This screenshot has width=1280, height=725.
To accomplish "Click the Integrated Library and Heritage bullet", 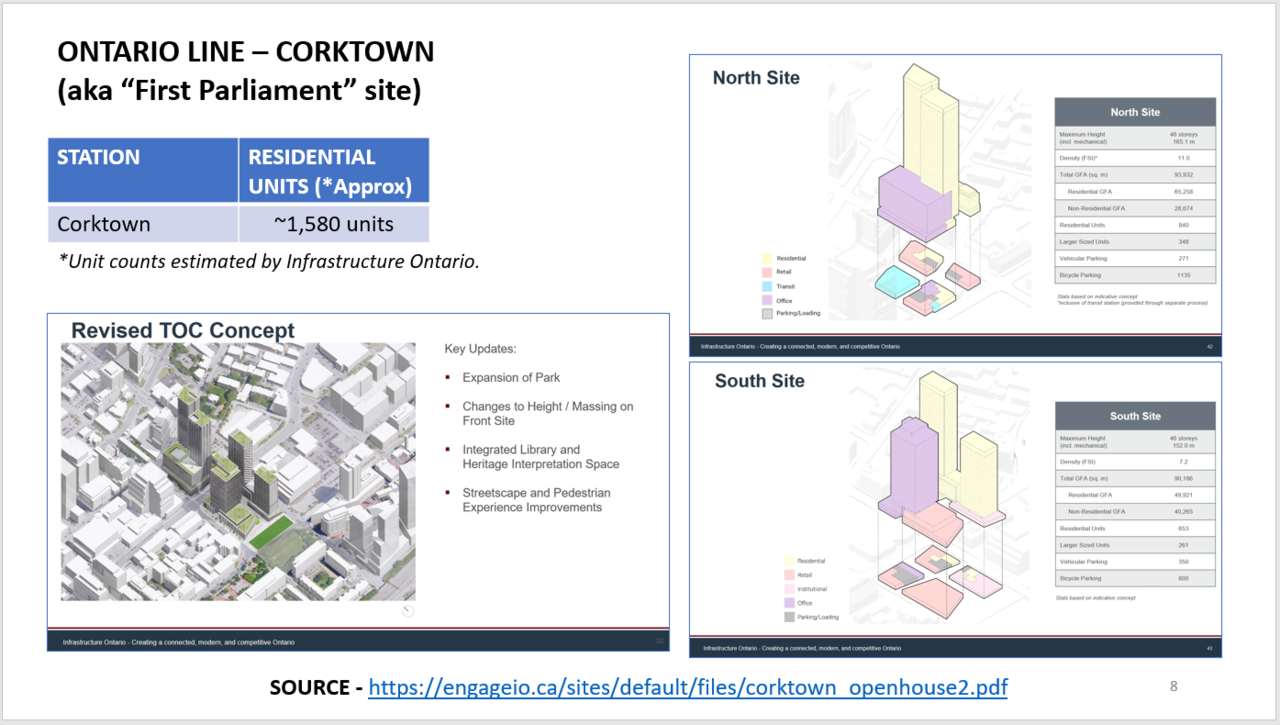I will coord(540,457).
